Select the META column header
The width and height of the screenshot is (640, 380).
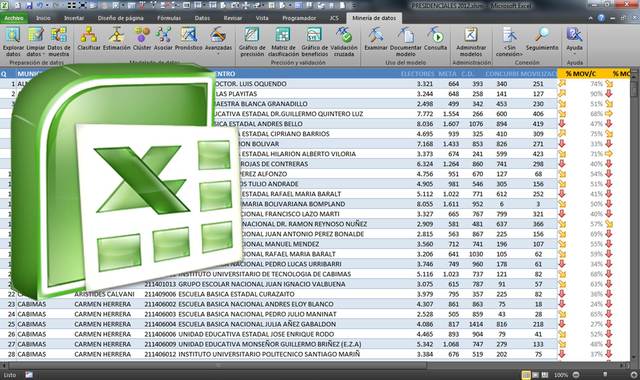pyautogui.click(x=447, y=74)
